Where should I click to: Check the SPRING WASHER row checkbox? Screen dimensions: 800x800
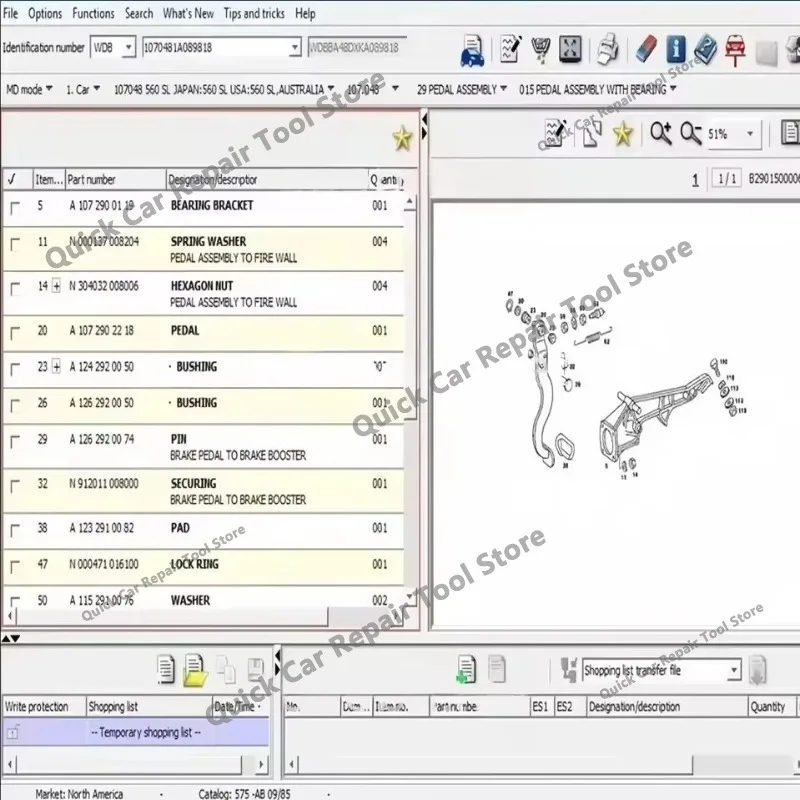pyautogui.click(x=15, y=244)
